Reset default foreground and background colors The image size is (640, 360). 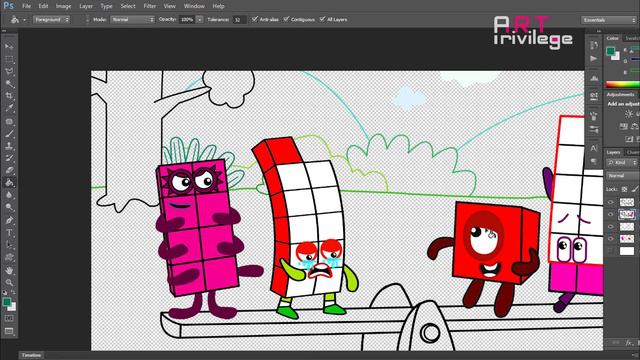pyautogui.click(x=5, y=293)
